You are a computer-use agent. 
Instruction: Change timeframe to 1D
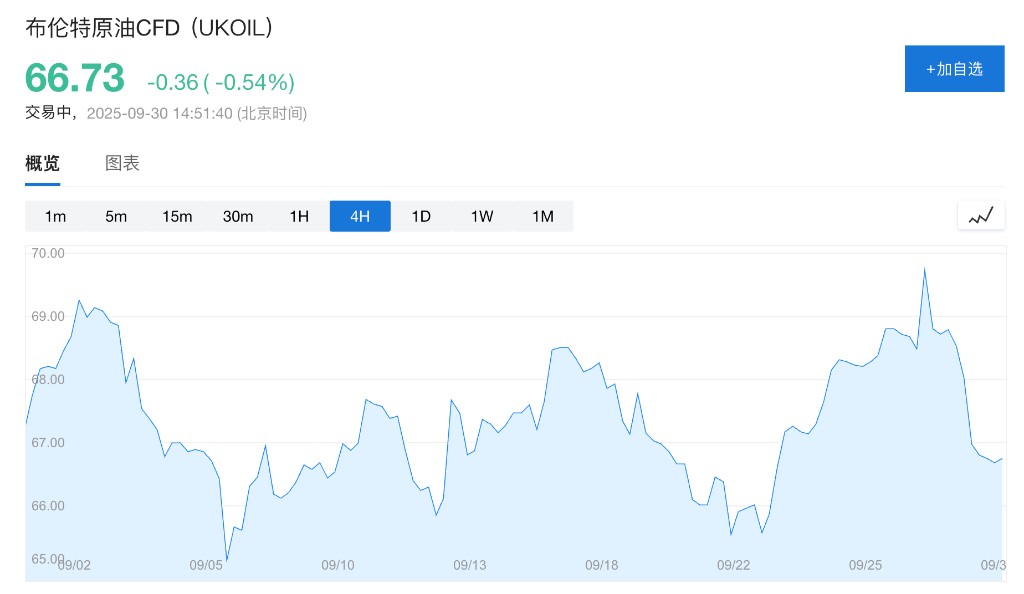[x=421, y=216]
